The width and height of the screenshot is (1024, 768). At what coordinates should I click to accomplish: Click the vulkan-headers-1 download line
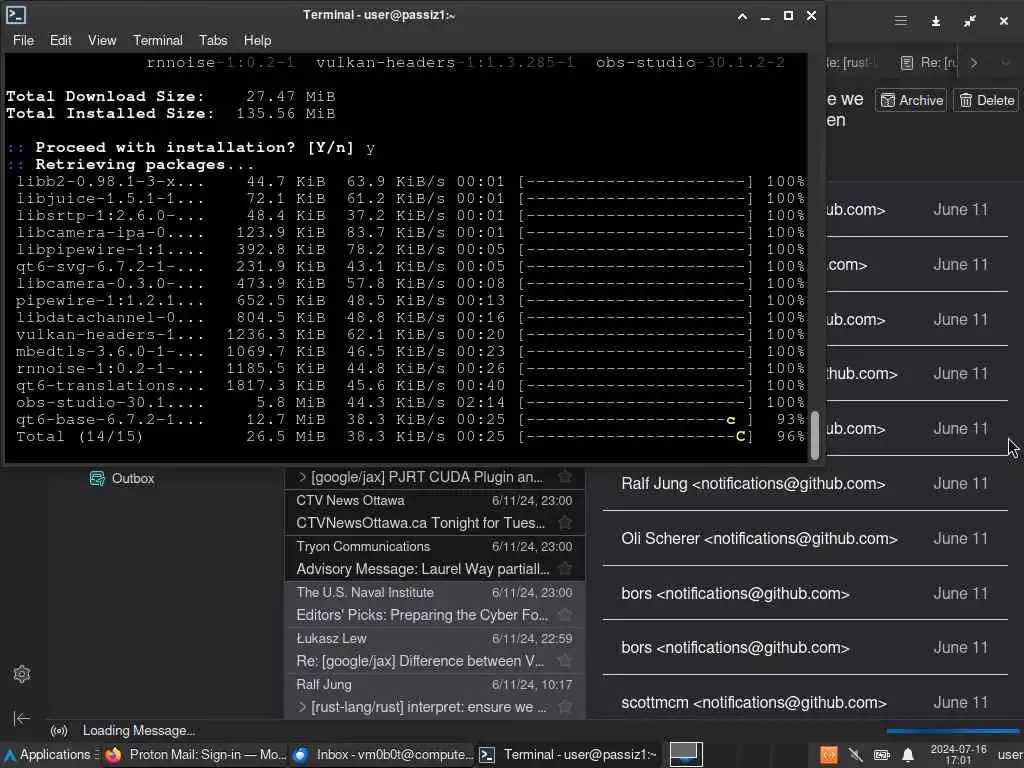[x=410, y=335]
